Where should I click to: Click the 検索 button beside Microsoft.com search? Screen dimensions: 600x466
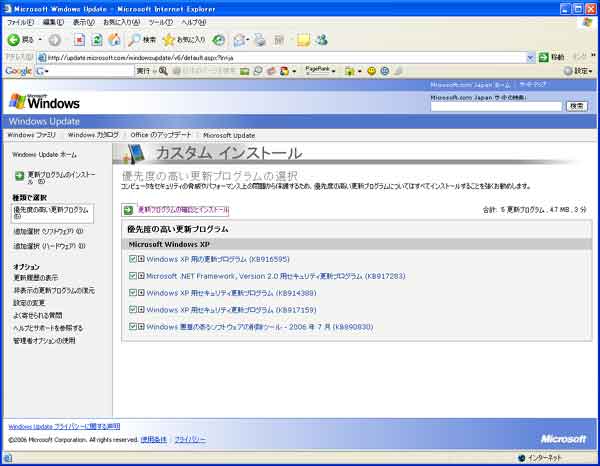pos(577,106)
